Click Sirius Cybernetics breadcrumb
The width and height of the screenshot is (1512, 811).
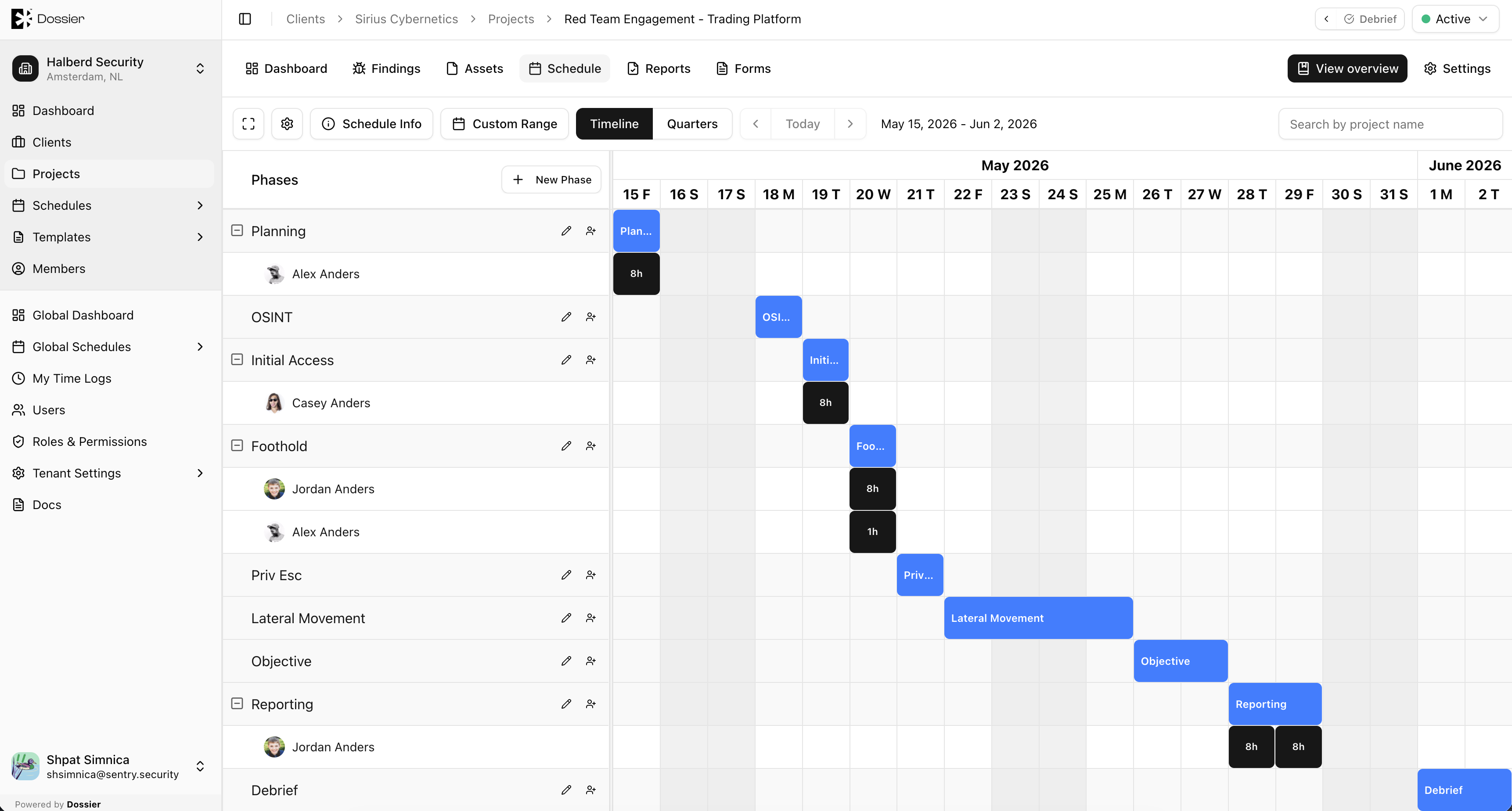tap(406, 19)
